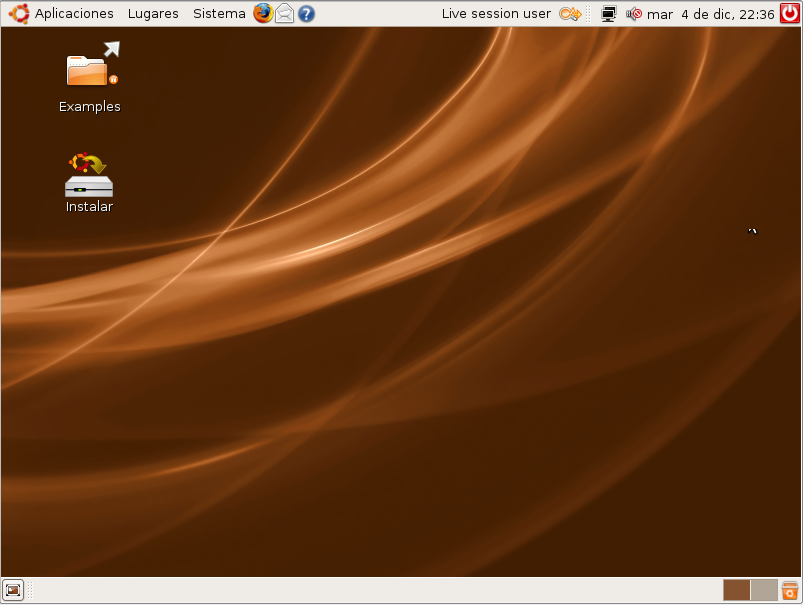Image resolution: width=803 pixels, height=605 pixels.
Task: Open the calendar from the date clock
Action: click(711, 14)
